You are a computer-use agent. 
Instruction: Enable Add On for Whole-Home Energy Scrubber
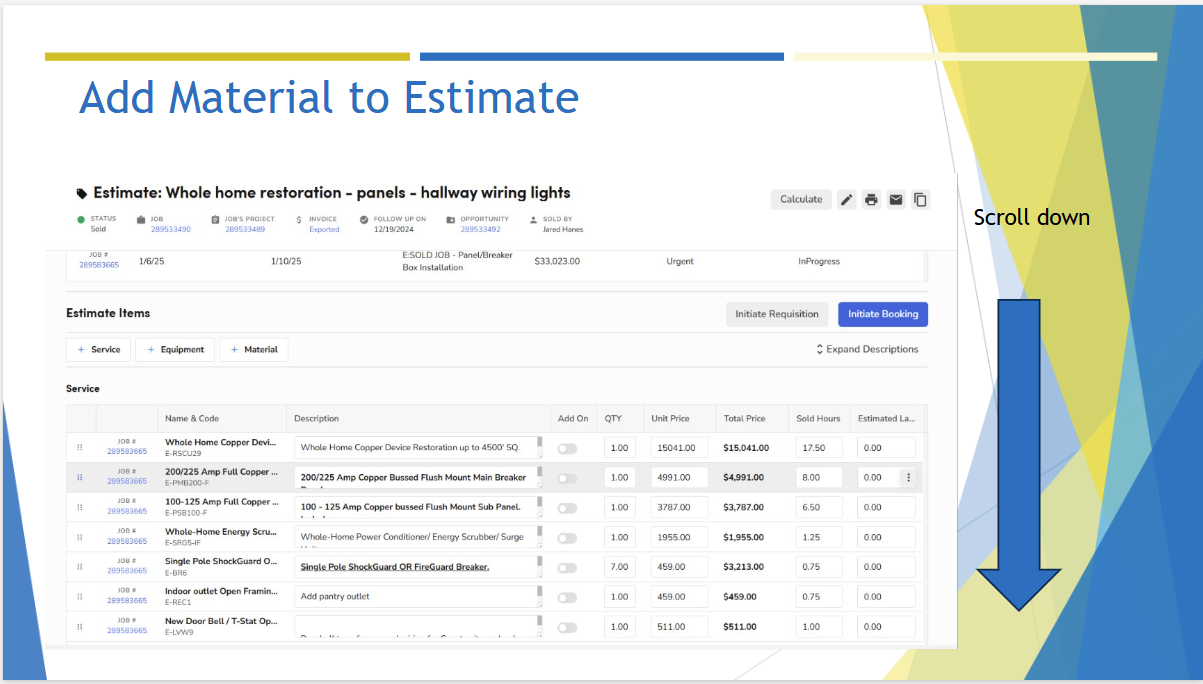coord(567,538)
